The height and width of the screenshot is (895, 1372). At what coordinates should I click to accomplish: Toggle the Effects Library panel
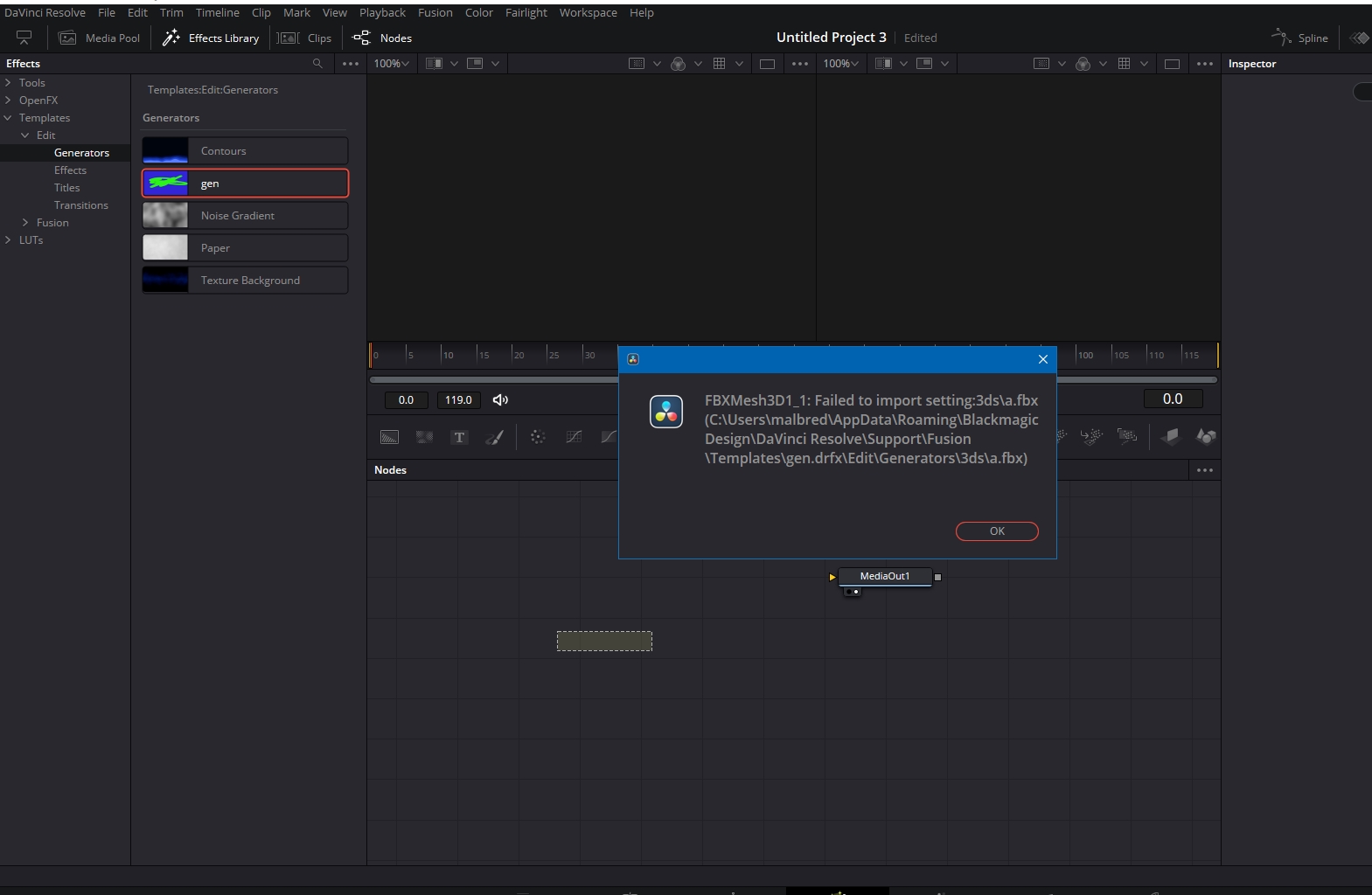[x=211, y=38]
